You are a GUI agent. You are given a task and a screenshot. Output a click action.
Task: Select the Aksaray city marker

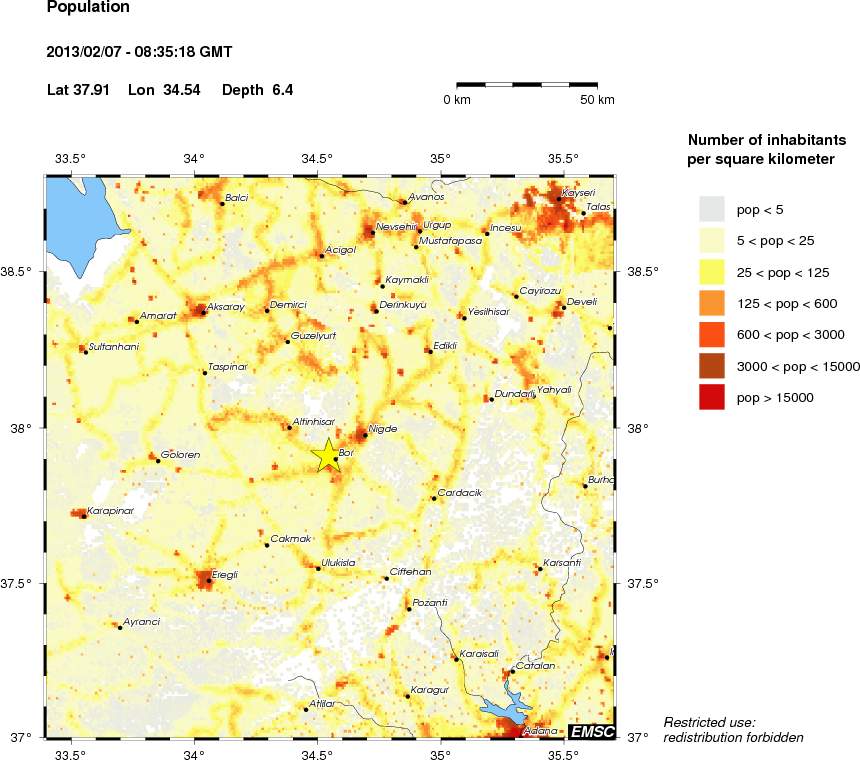(x=204, y=312)
